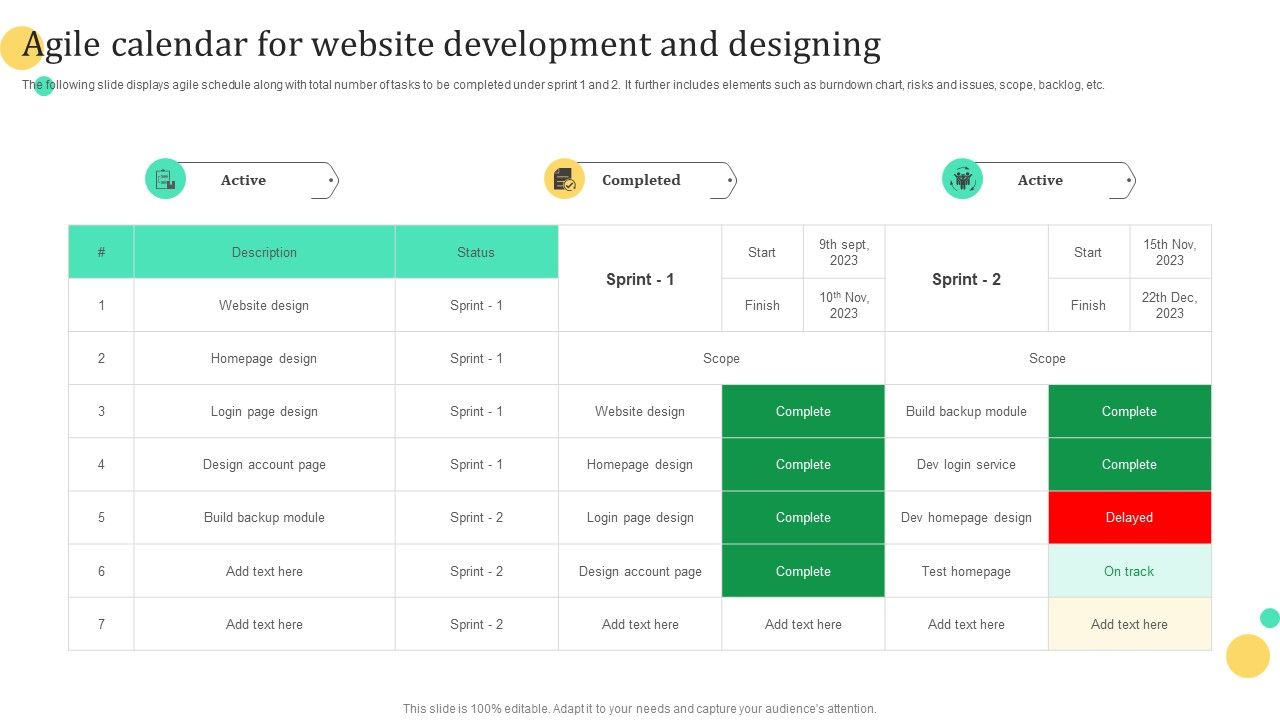Click the green Complete cell beside scope 'Website design'
Image resolution: width=1280 pixels, height=720 pixels.
coord(803,411)
